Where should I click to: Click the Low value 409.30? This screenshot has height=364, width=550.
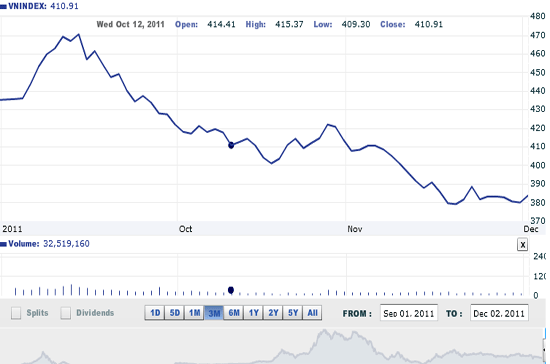tap(356, 25)
